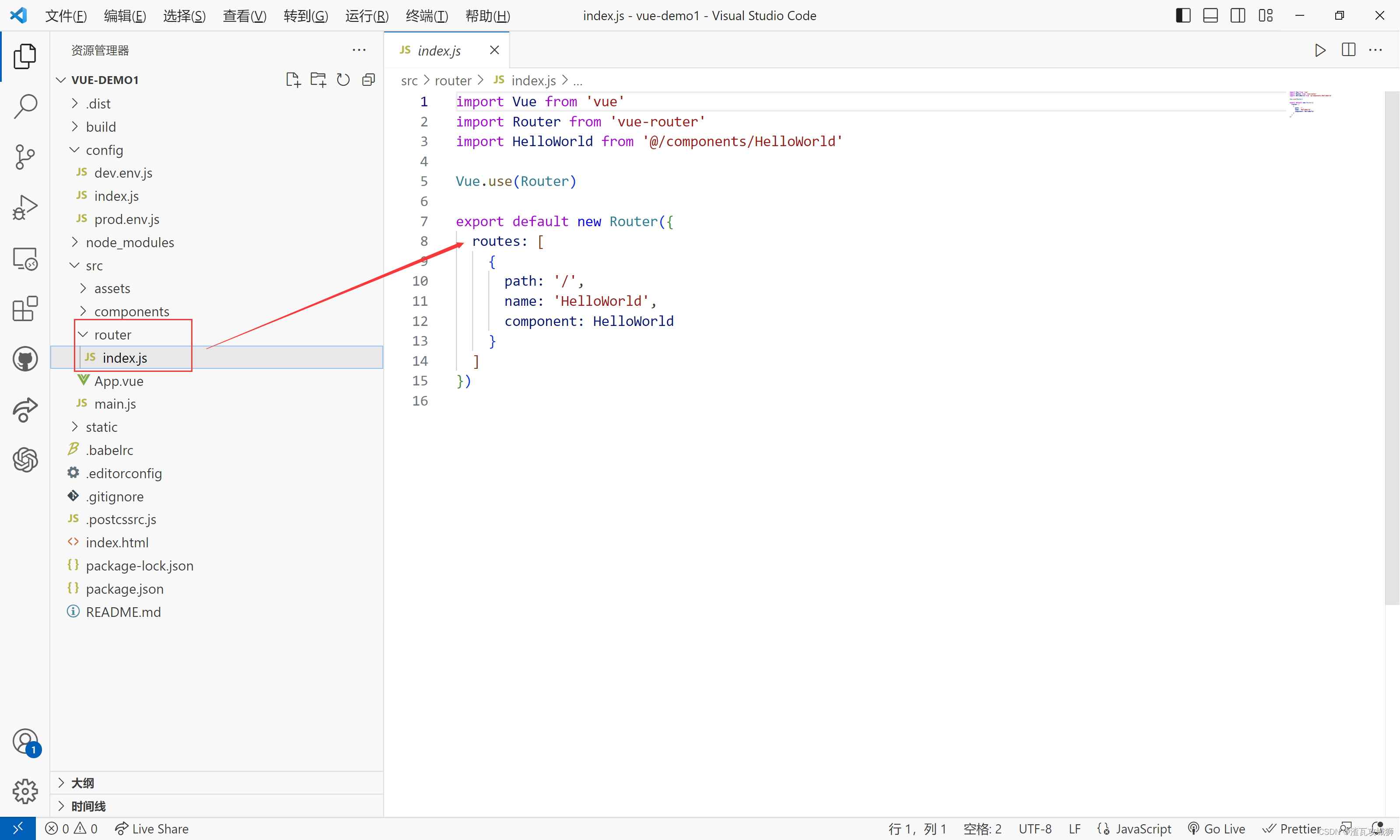This screenshot has width=1400, height=840.
Task: Open the Extensions view
Action: [25, 309]
